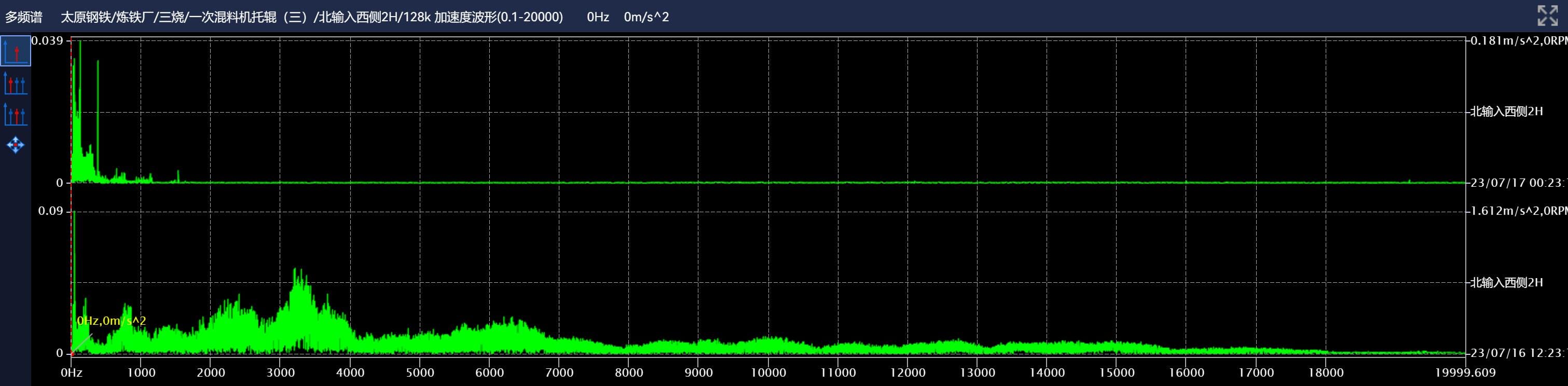
Task: Click the 0.09 amplitude label on lower chart
Action: point(50,211)
